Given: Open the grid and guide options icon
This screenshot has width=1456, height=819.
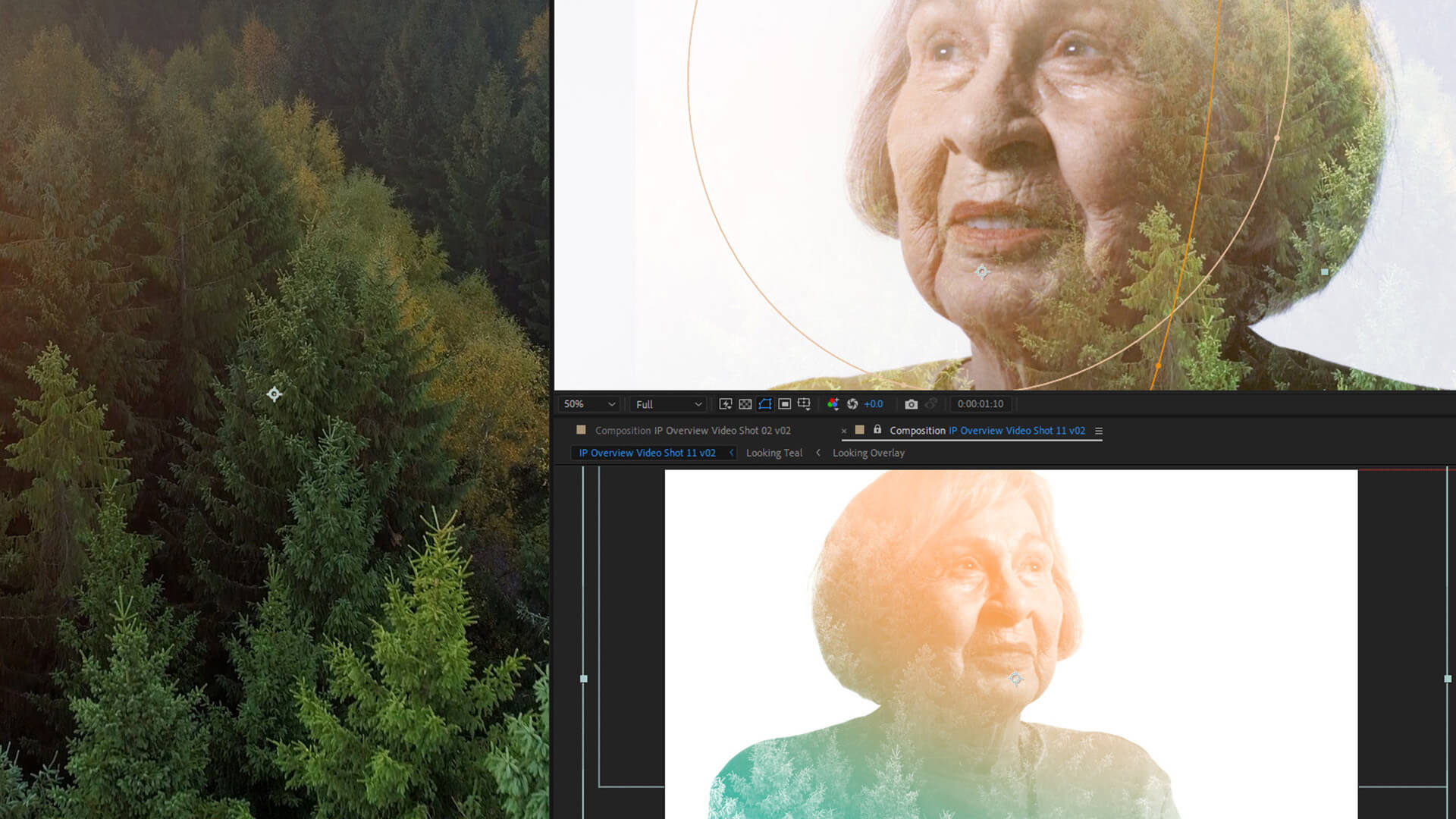Looking at the screenshot, I should [x=804, y=403].
